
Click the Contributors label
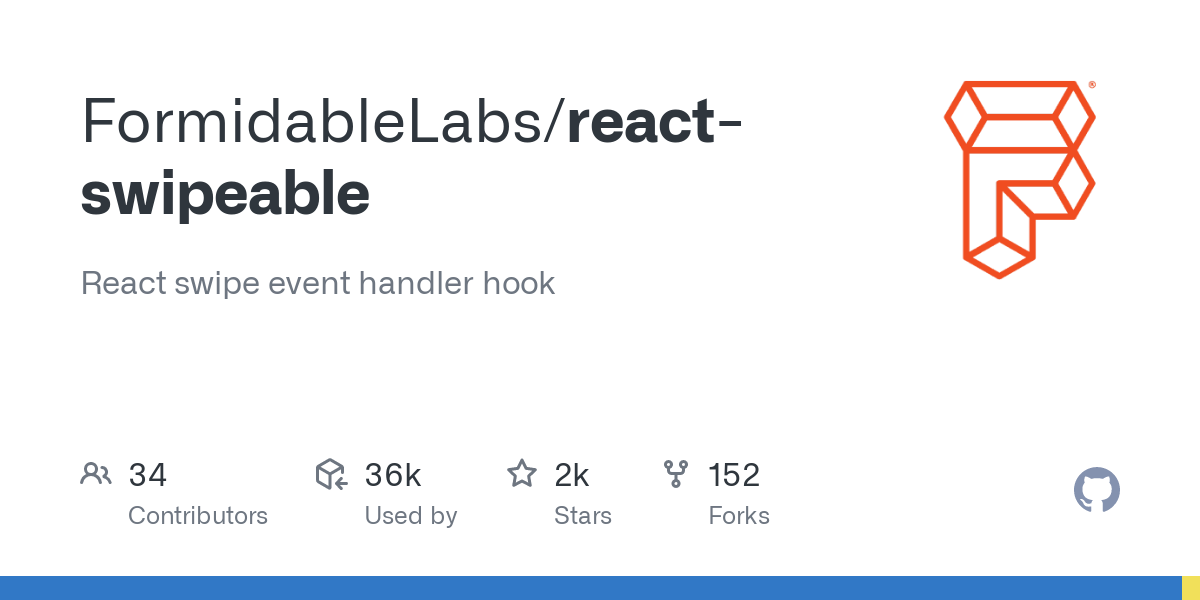coord(198,516)
